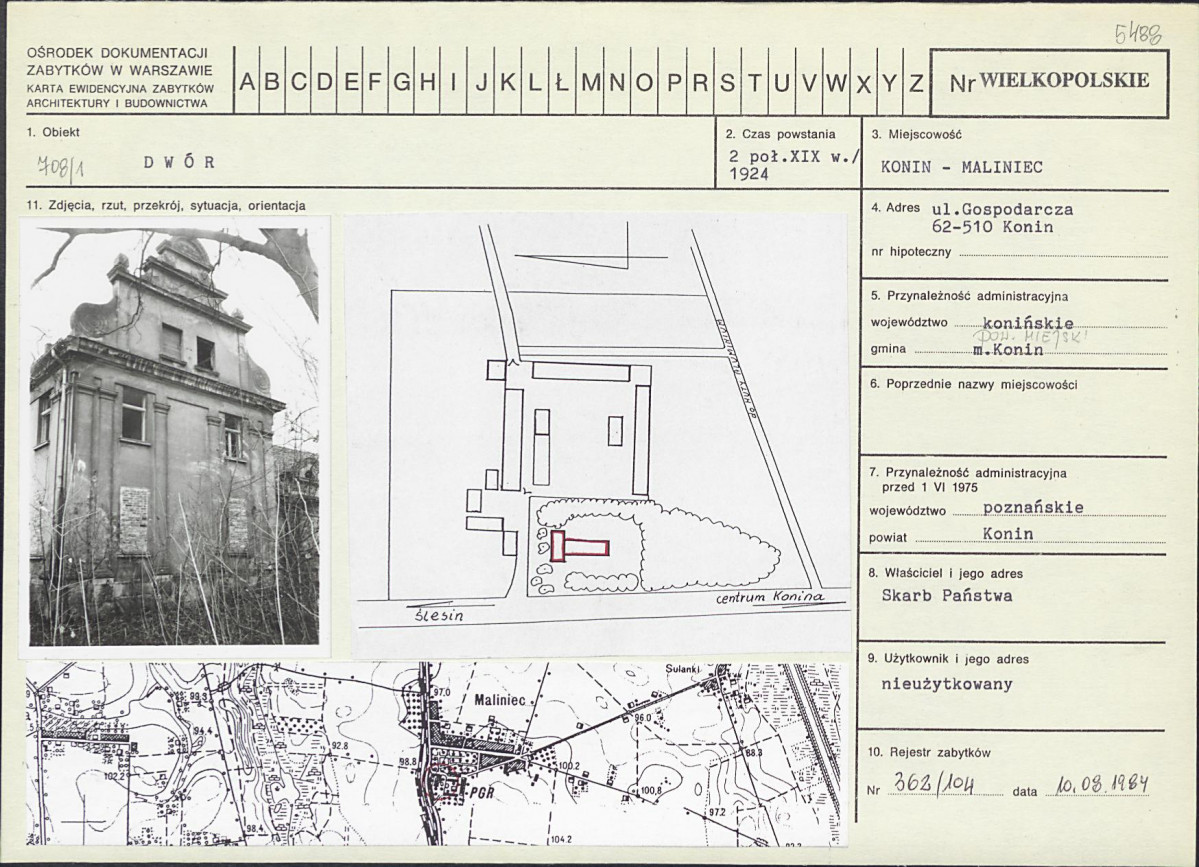Screen dimensions: 1199x867
Task: Click letter 'D' in alphabet index
Action: (x=324, y=83)
